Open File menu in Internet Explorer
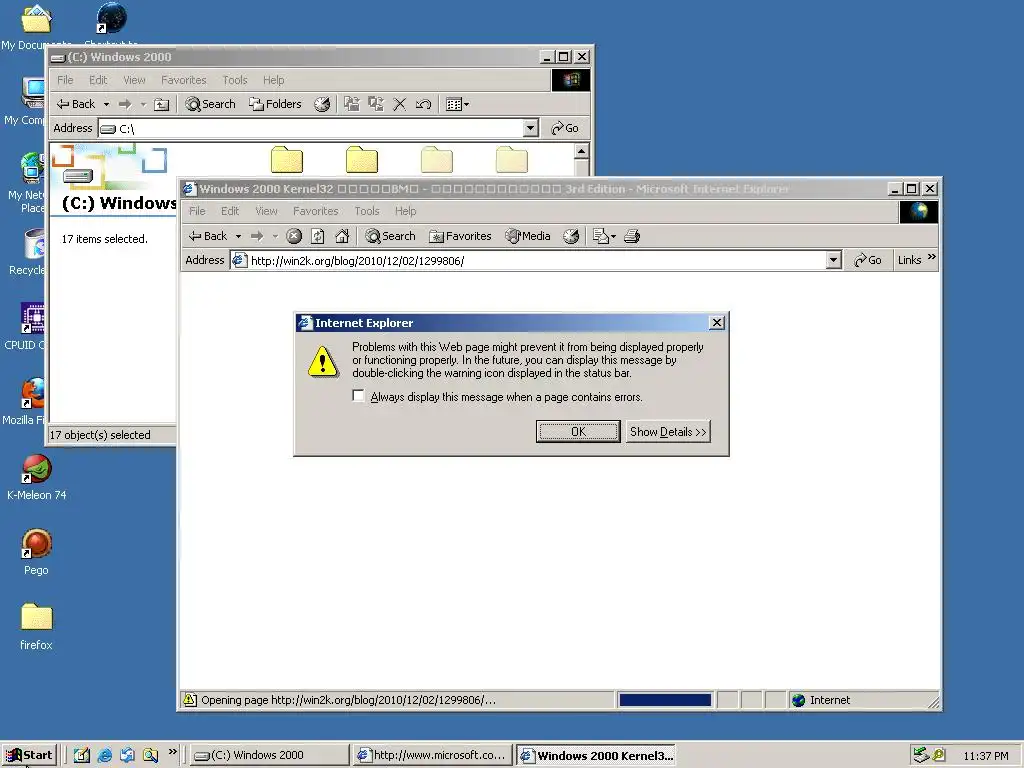Viewport: 1024px width, 768px height. coord(197,211)
